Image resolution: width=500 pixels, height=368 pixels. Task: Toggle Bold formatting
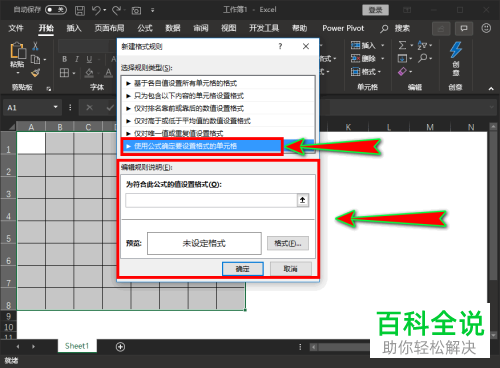pos(65,59)
